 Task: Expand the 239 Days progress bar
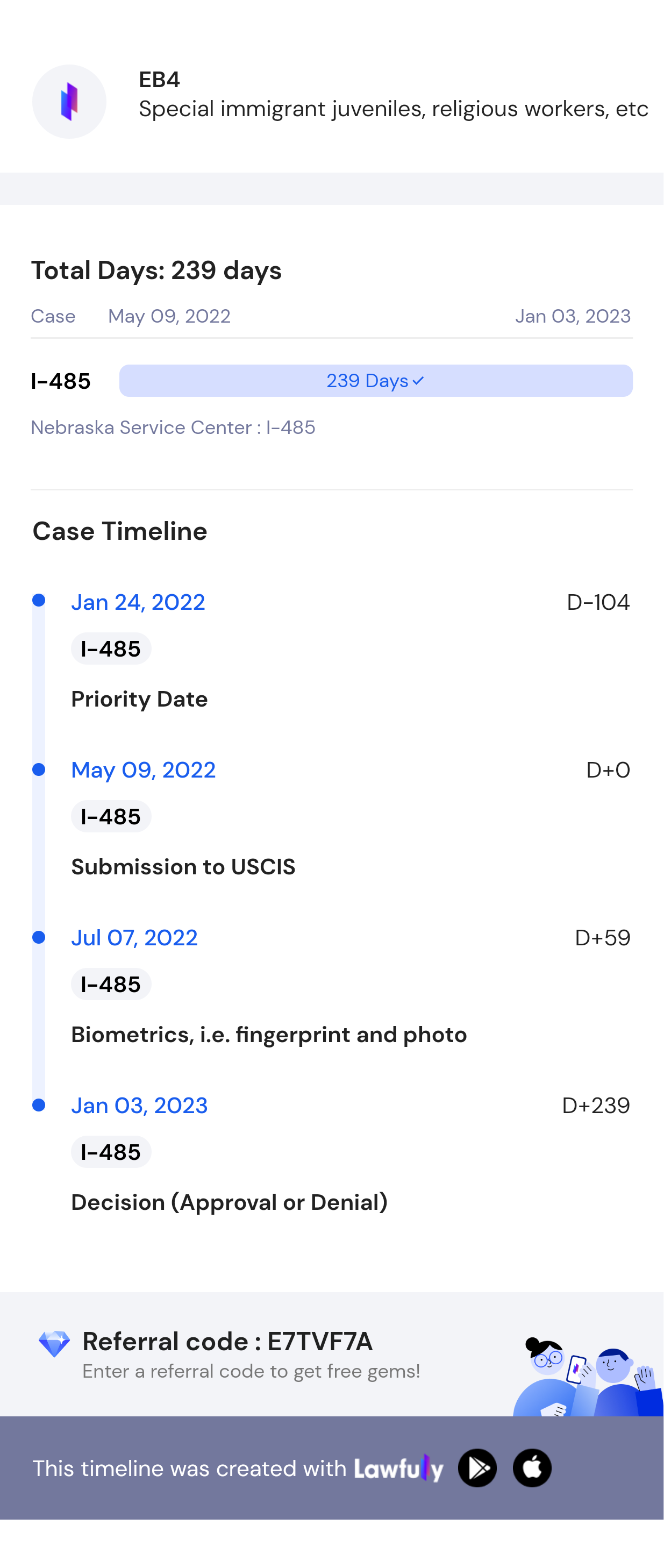coord(375,381)
